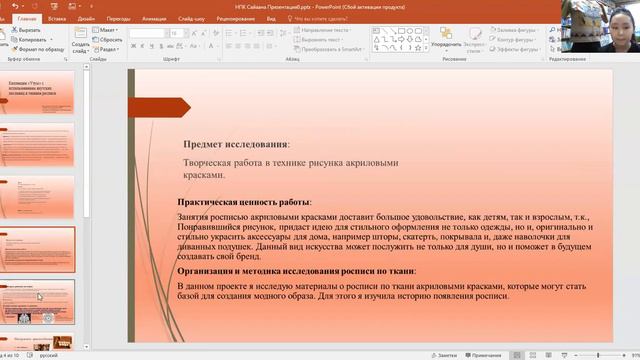This screenshot has height=360, width=640.
Task: Open the Копировать dropdown arrow
Action: pos(51,40)
